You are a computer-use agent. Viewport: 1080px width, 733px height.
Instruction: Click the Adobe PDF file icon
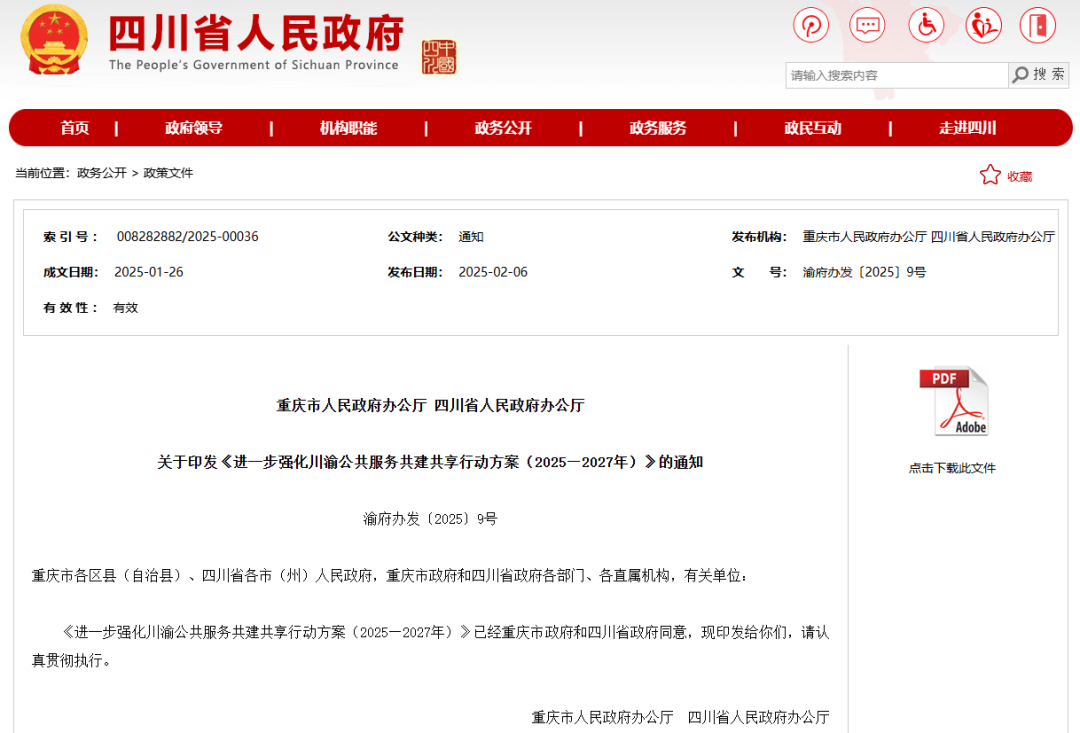pyautogui.click(x=953, y=402)
